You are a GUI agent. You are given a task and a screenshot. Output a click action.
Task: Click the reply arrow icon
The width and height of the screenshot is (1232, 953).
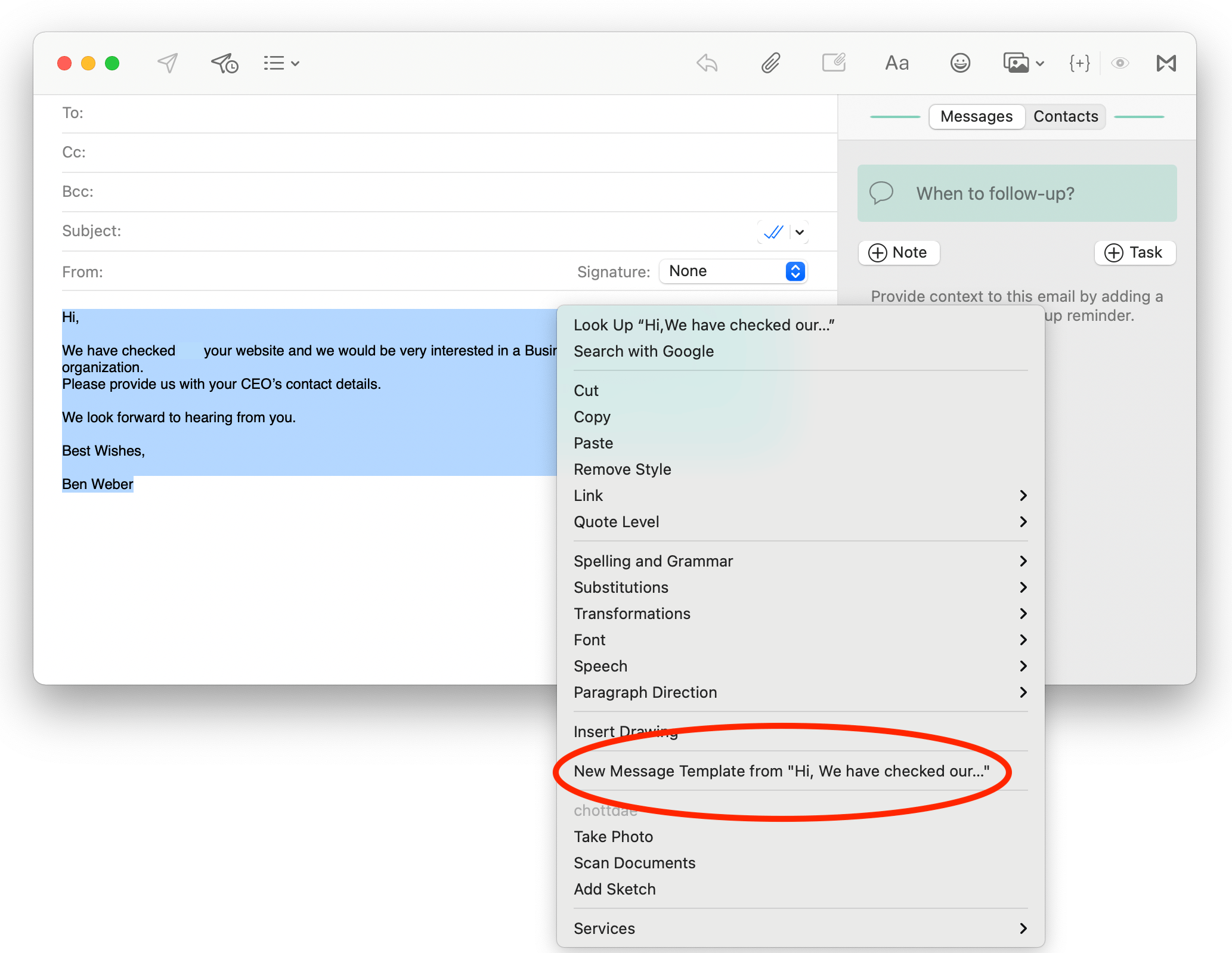[707, 63]
